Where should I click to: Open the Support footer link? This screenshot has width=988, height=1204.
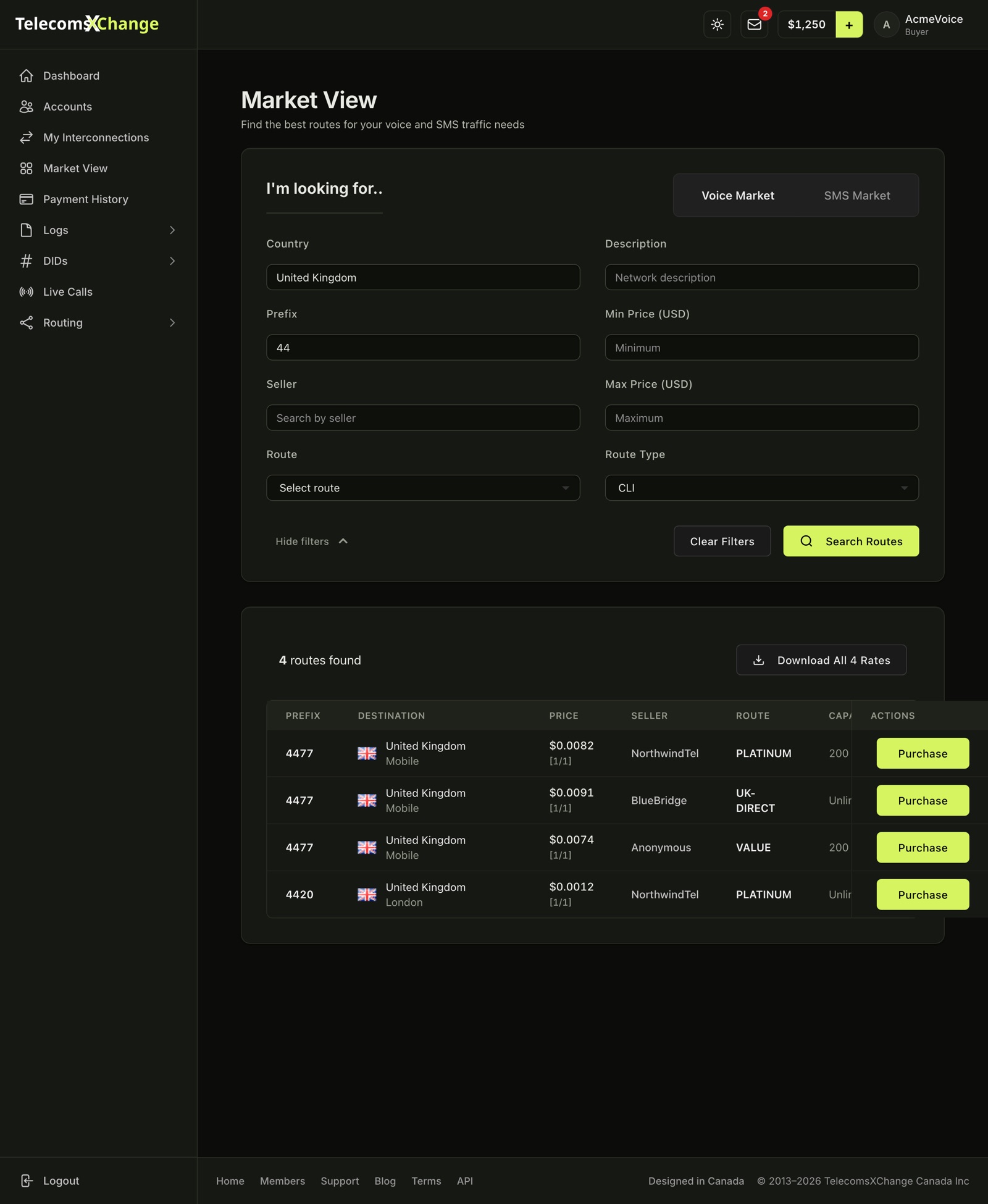pos(340,1181)
